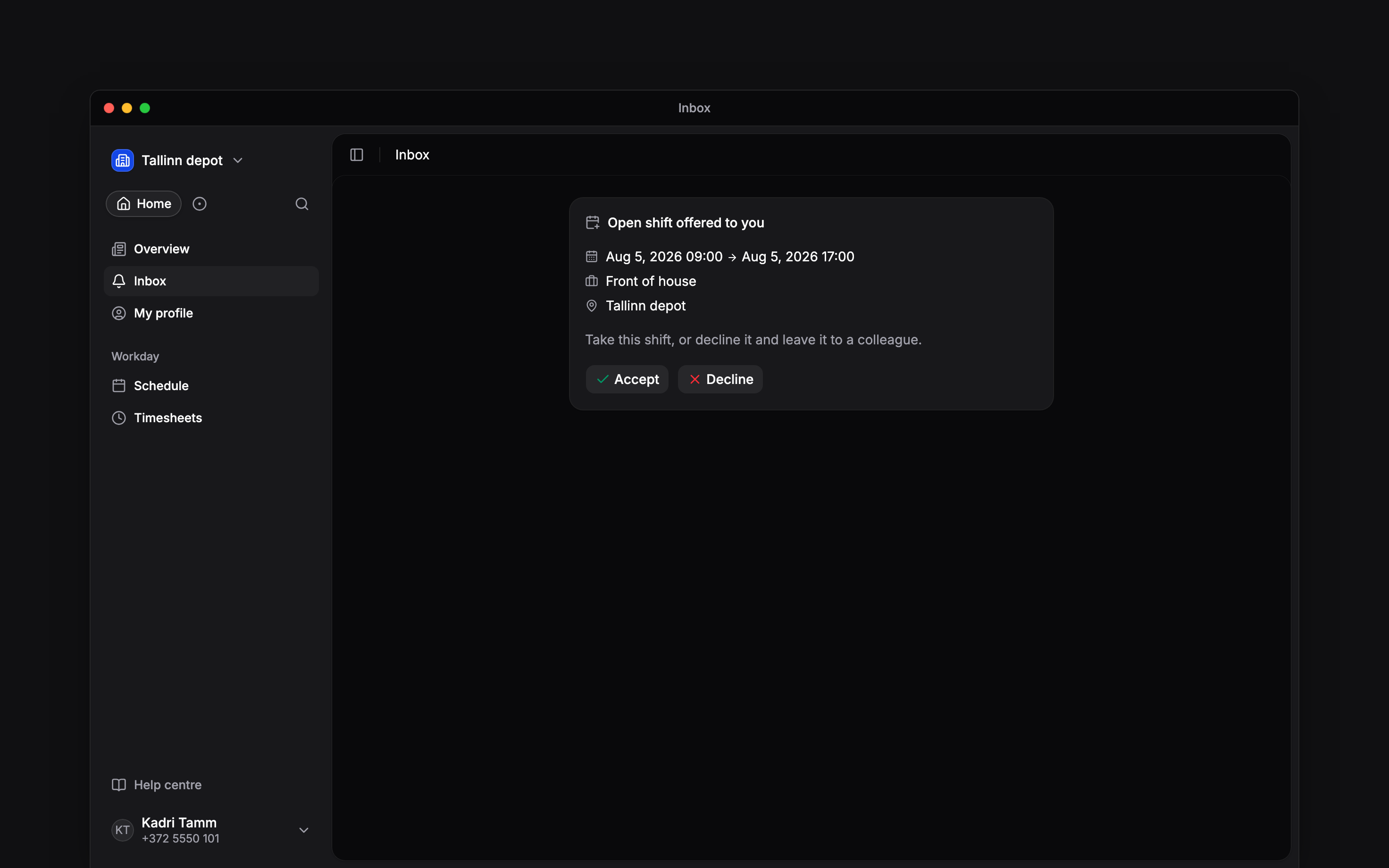Click the Help centre book icon
The width and height of the screenshot is (1389, 868).
pyautogui.click(x=119, y=785)
